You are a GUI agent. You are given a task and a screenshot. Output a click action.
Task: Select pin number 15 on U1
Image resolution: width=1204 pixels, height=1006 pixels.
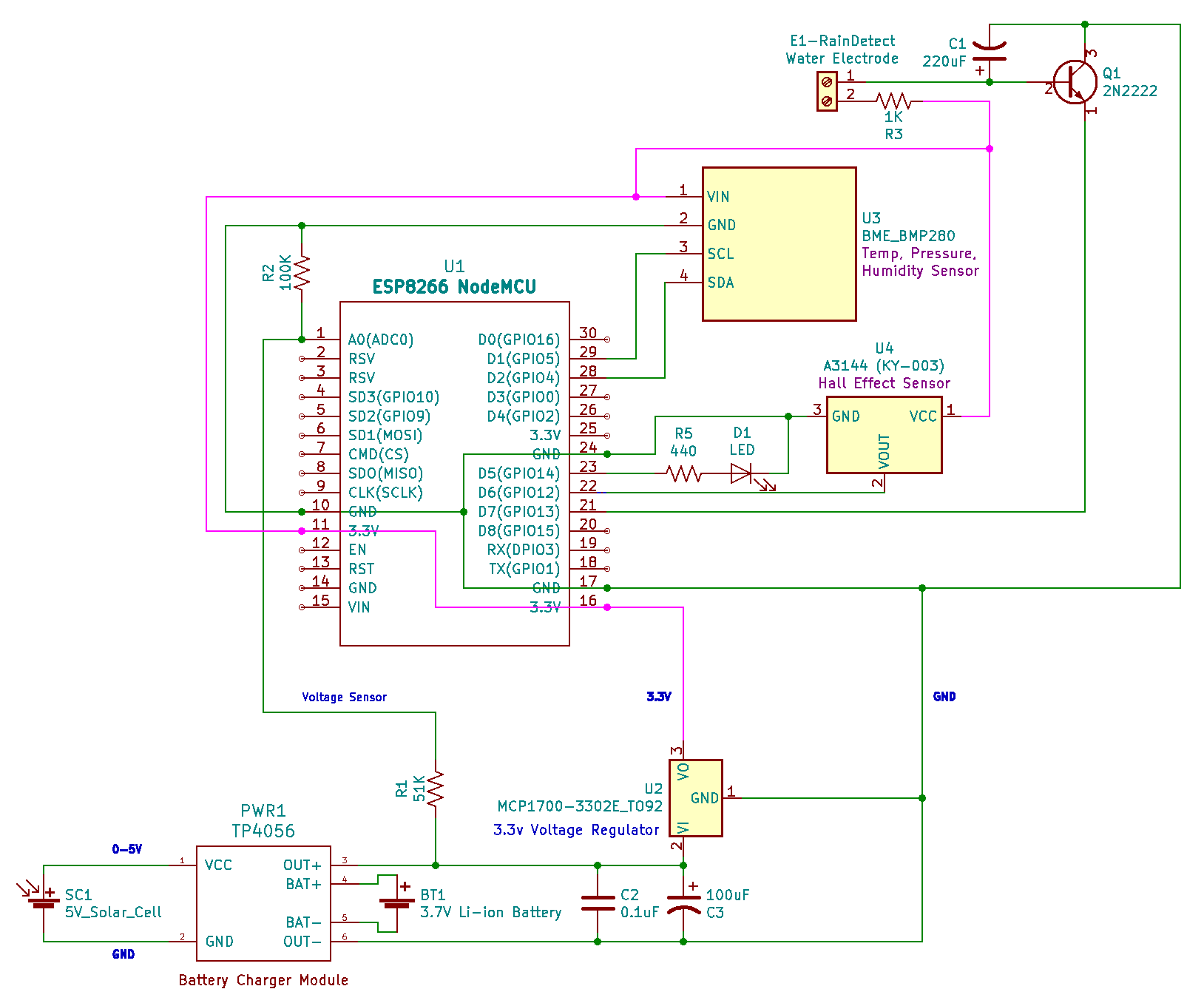(x=320, y=601)
